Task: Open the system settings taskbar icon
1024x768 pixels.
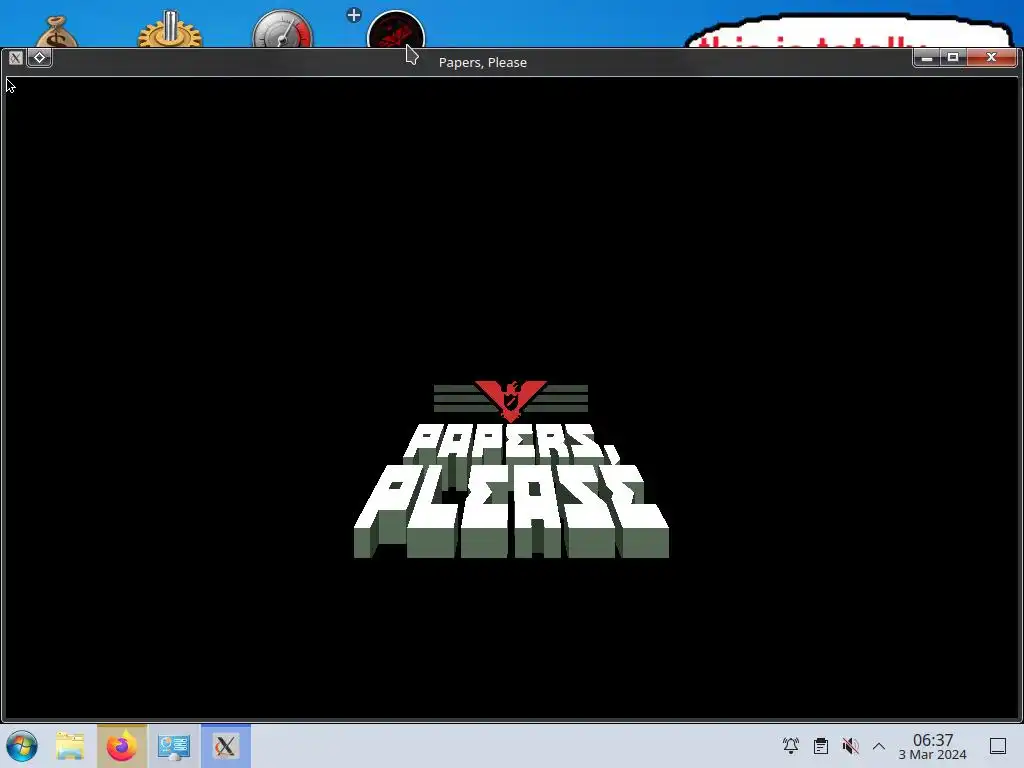Action: 174,746
